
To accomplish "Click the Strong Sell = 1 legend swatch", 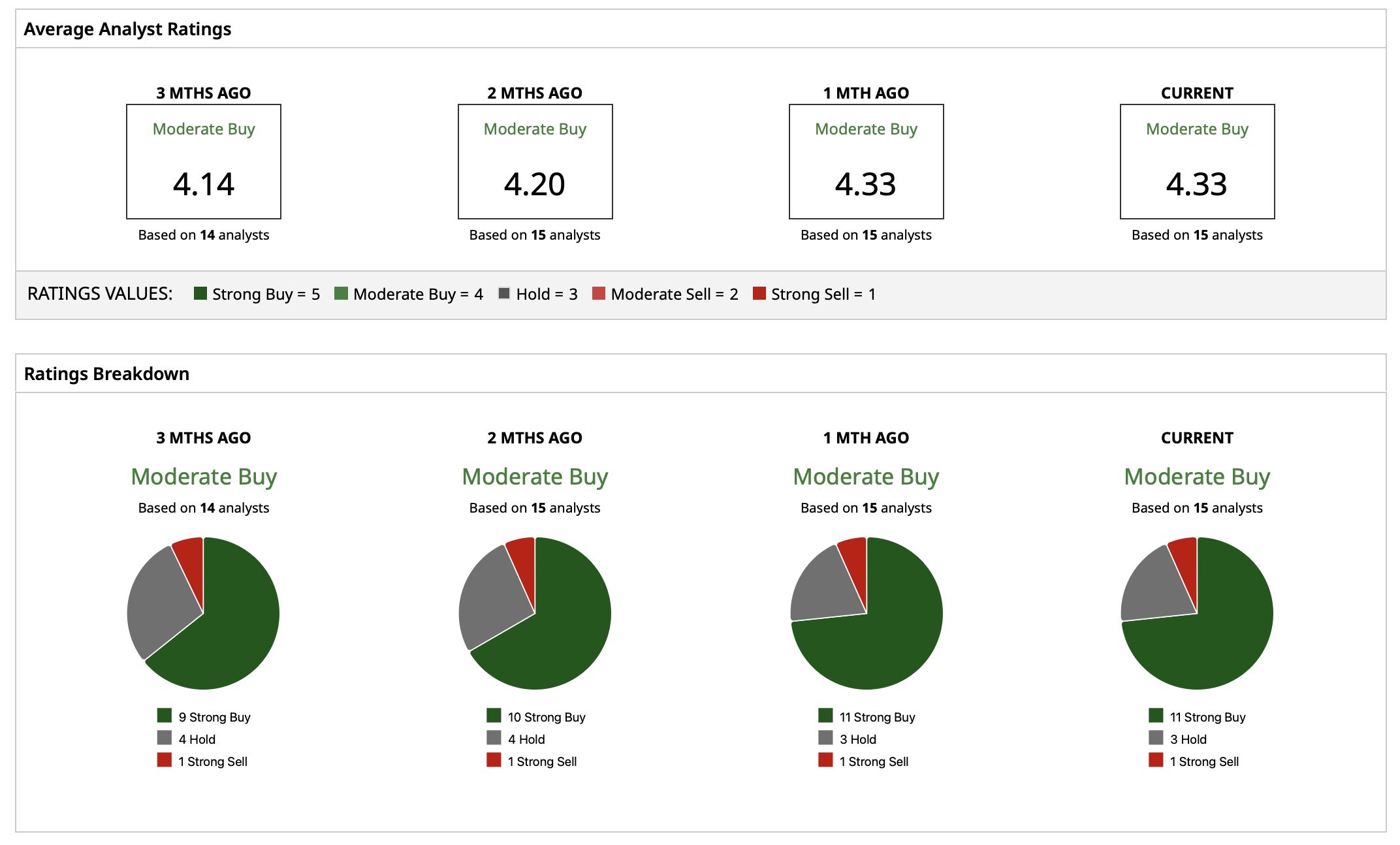I will [x=759, y=293].
